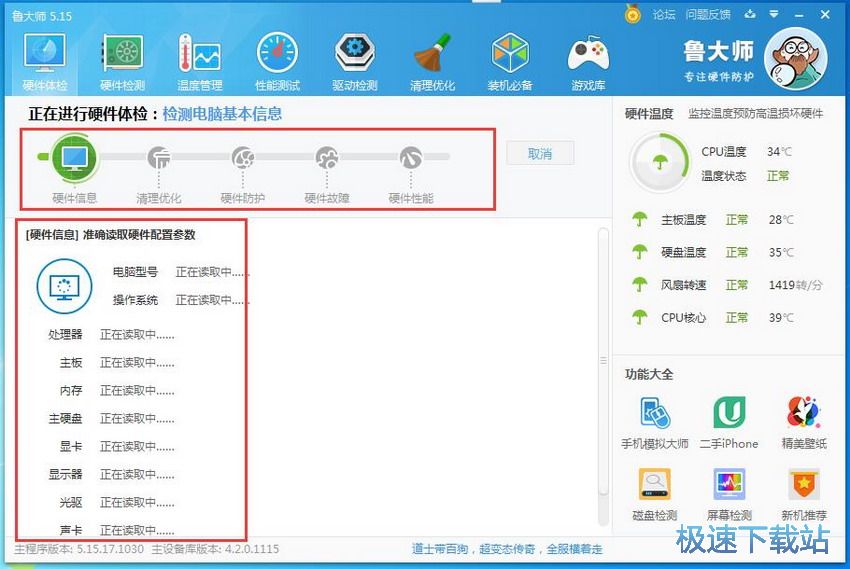Click the 主设备库版本 4.2.0.1115 text
The width and height of the screenshot is (850, 569).
click(215, 549)
